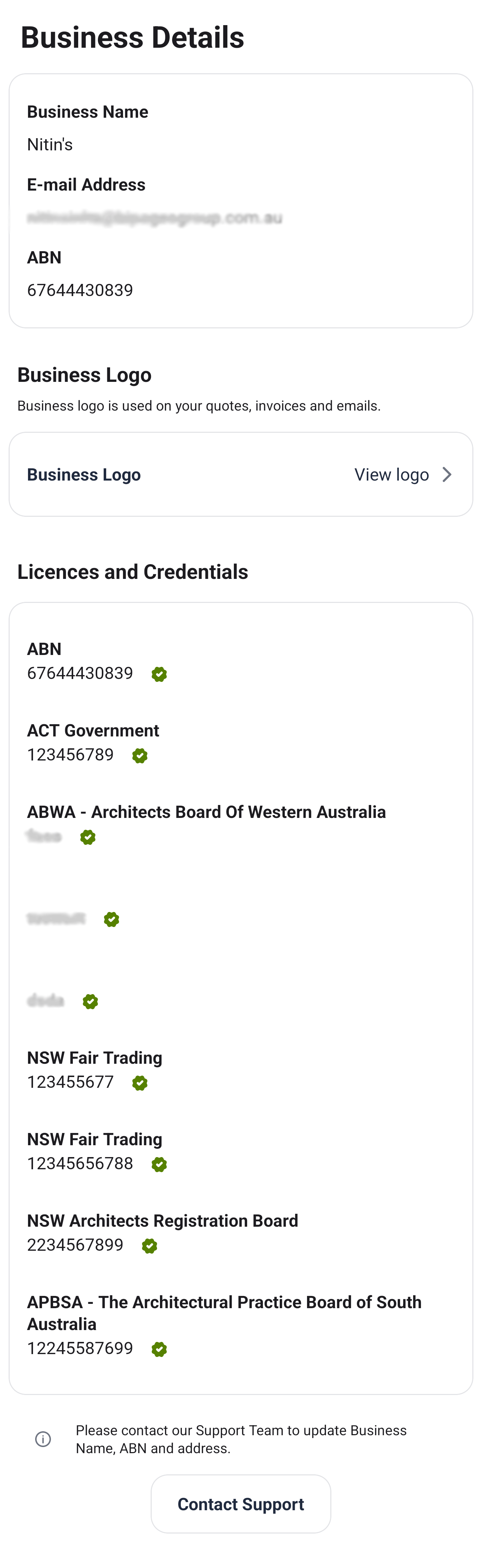Click the Business Name value Nitin's
482x1568 pixels.
click(x=50, y=145)
